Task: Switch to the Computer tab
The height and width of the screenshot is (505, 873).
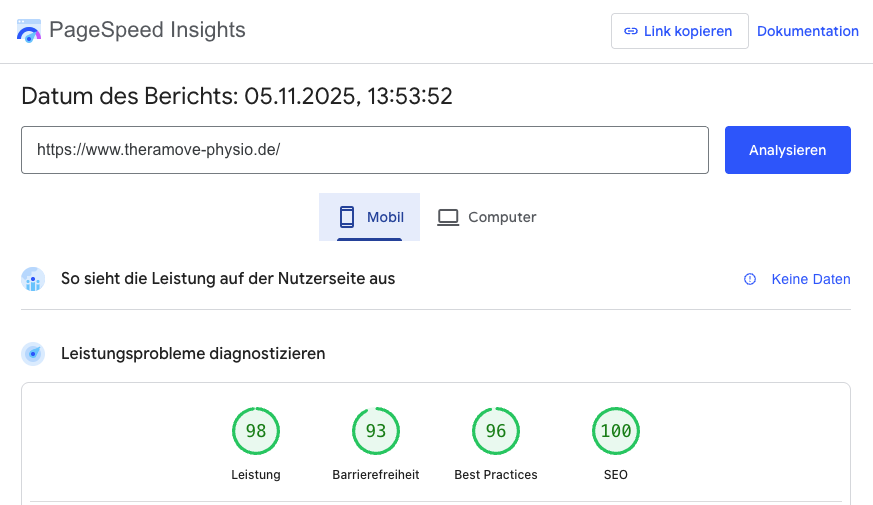Action: (x=487, y=217)
